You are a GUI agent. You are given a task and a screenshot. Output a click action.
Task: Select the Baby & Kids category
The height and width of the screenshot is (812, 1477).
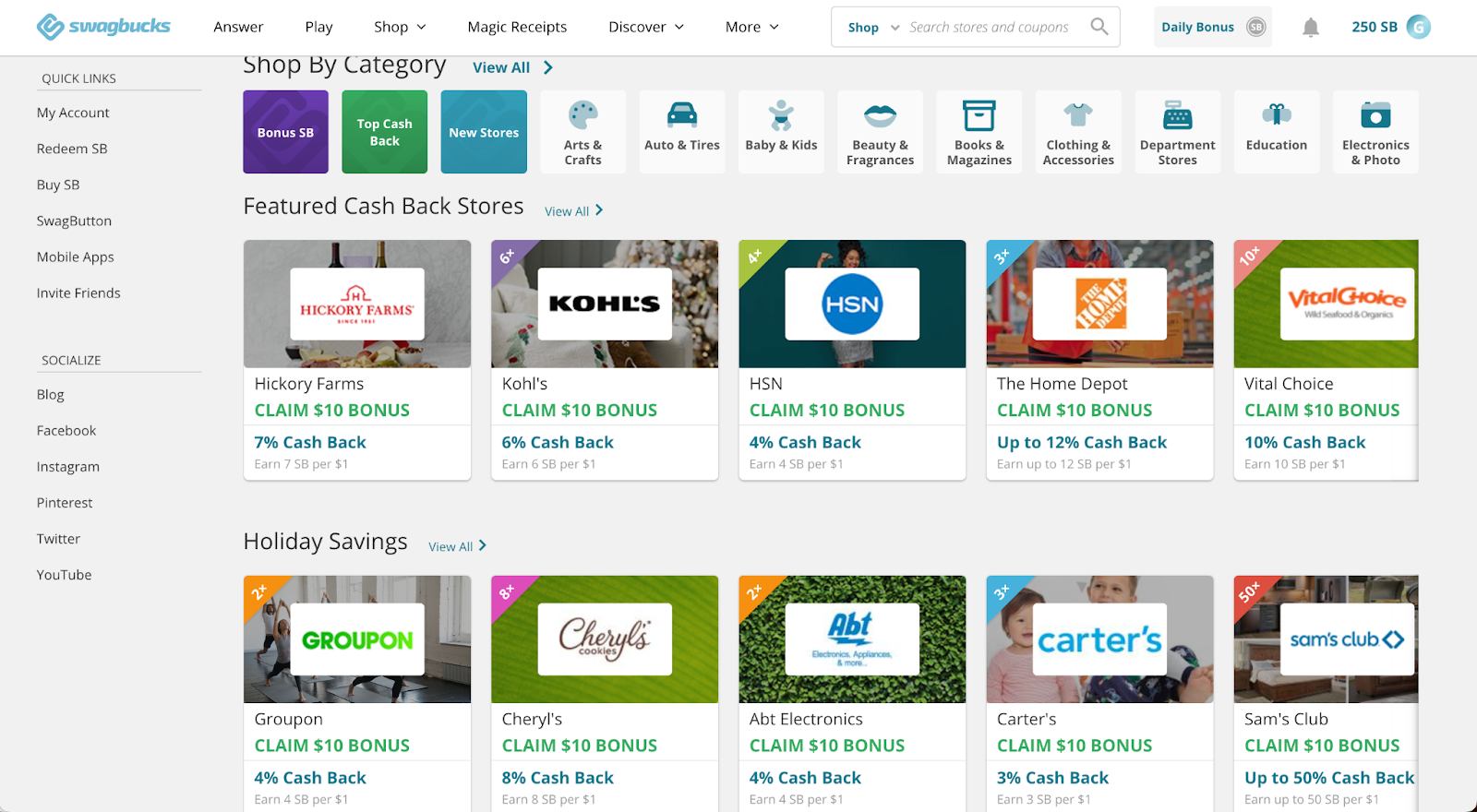click(x=781, y=132)
